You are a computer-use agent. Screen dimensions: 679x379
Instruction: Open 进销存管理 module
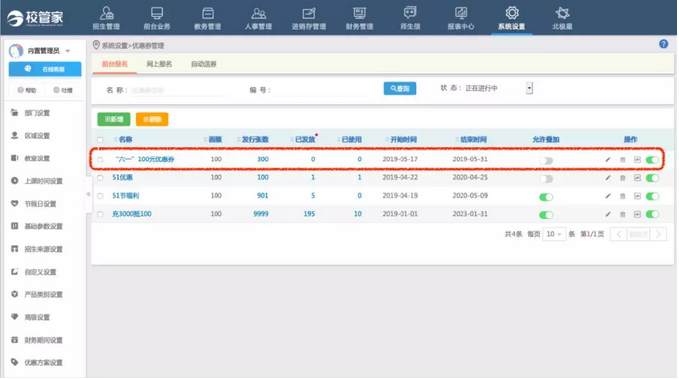point(309,18)
